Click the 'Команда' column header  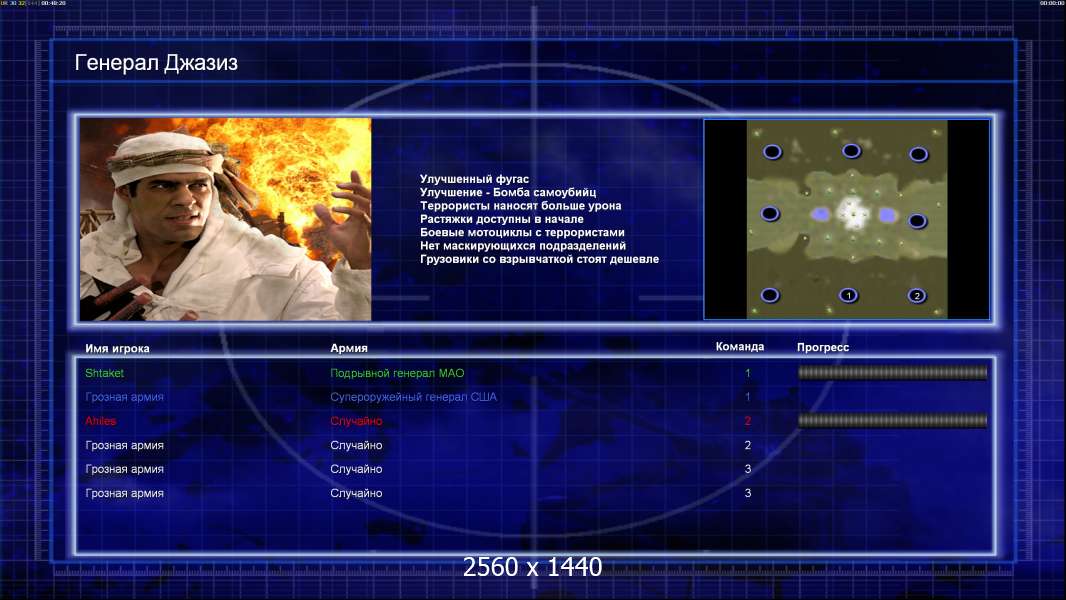pos(740,347)
